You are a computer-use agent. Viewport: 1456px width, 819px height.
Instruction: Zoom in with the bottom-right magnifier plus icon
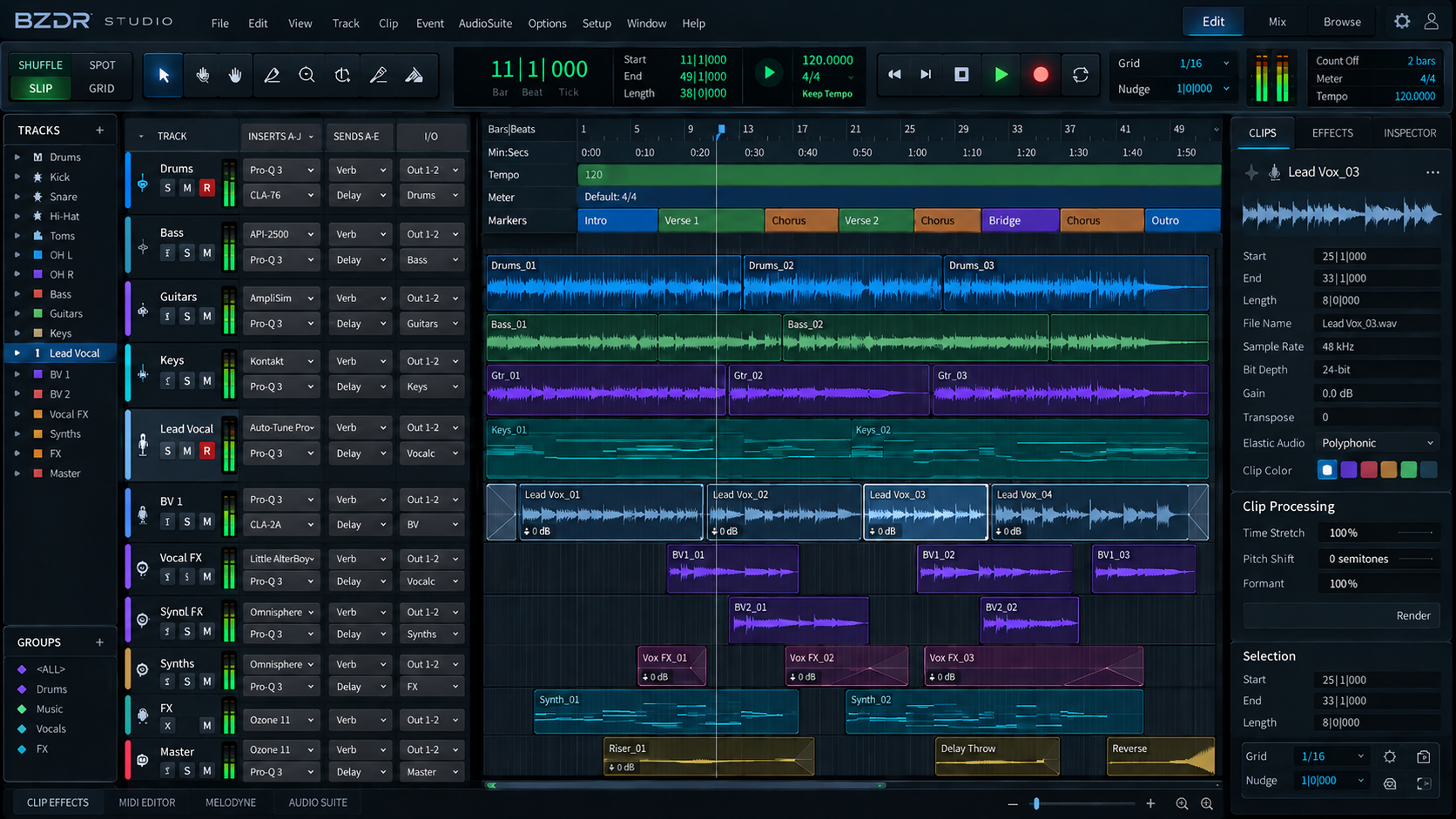pos(1207,803)
